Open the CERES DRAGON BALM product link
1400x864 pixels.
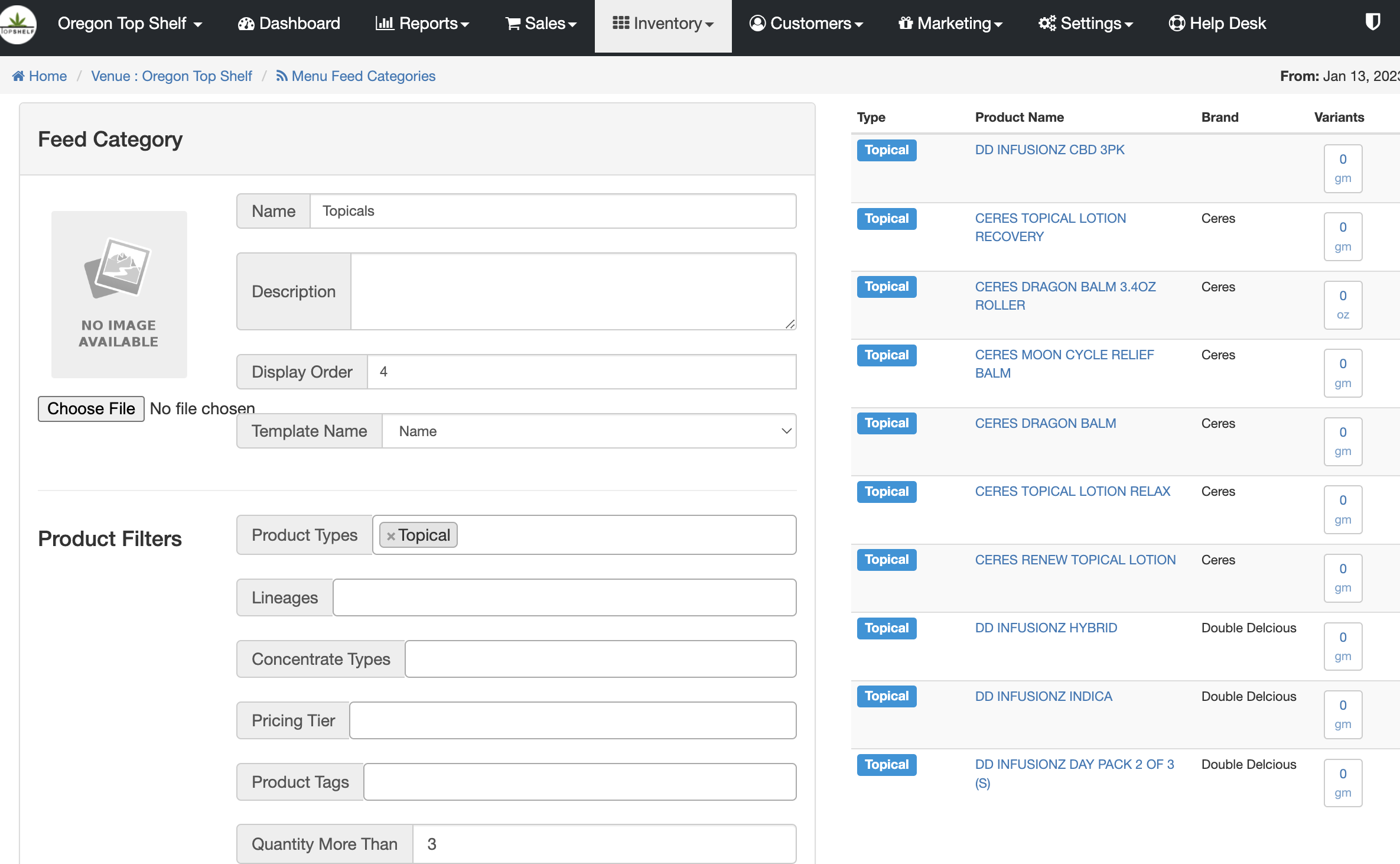click(1045, 424)
